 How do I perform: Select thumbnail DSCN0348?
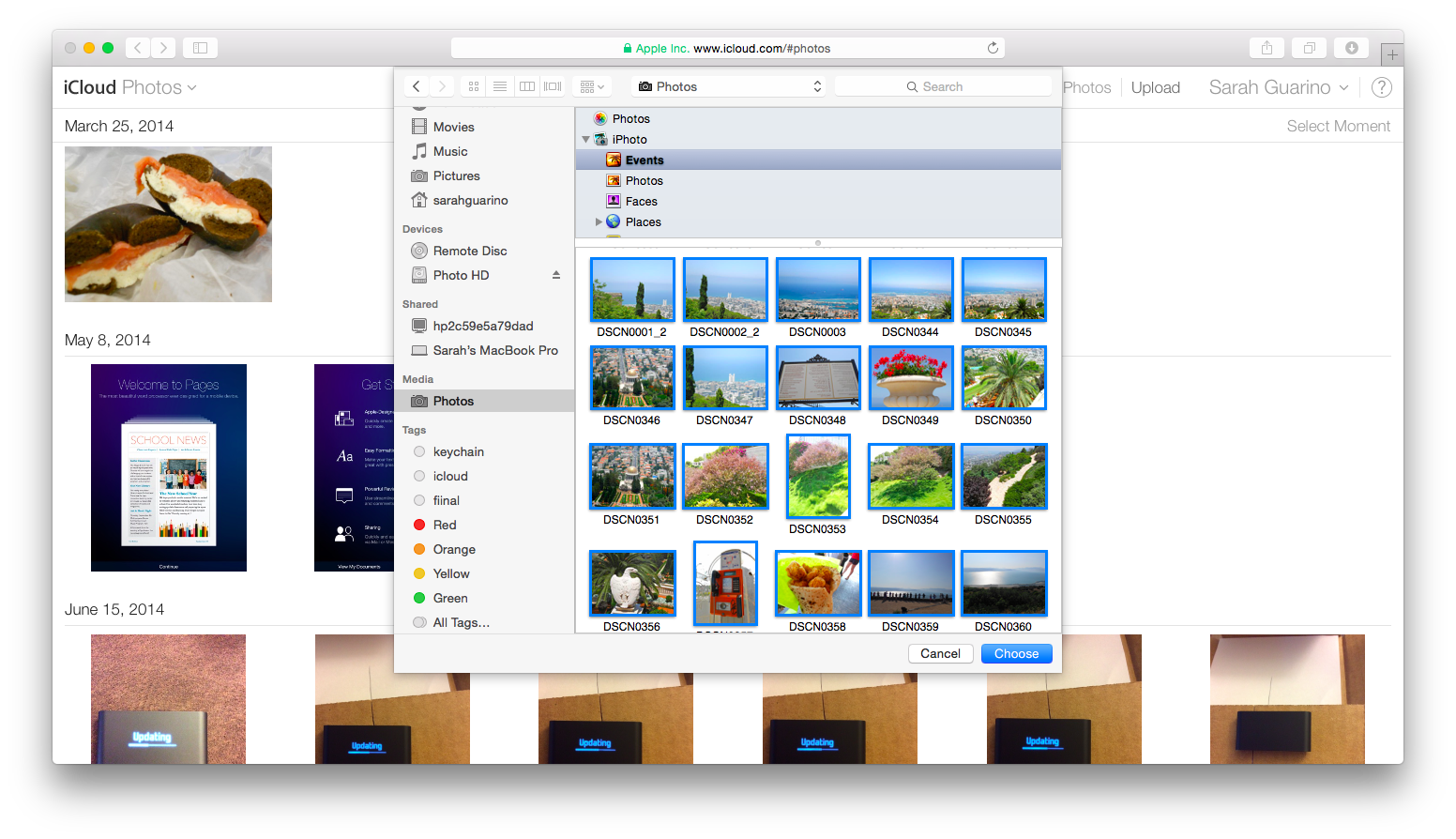click(x=818, y=378)
